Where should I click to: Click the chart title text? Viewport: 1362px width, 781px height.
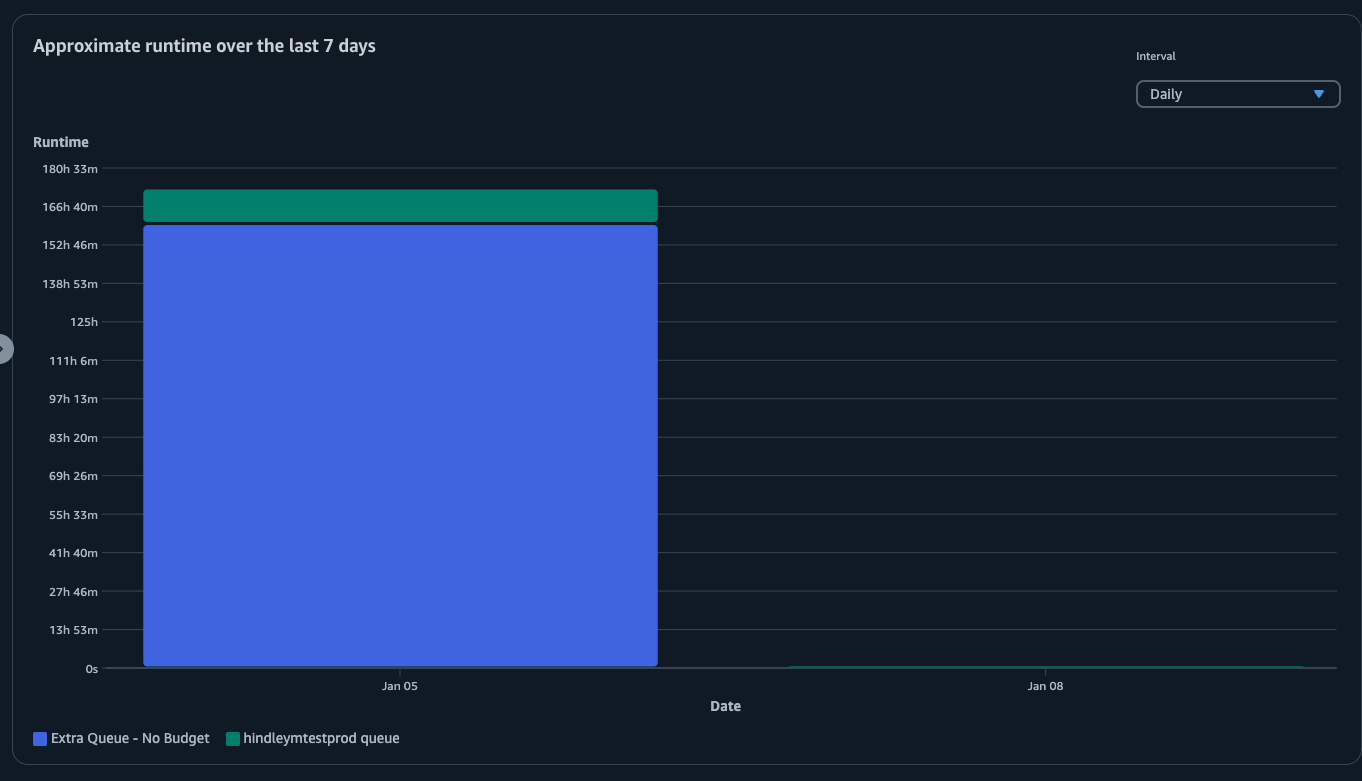click(x=204, y=45)
